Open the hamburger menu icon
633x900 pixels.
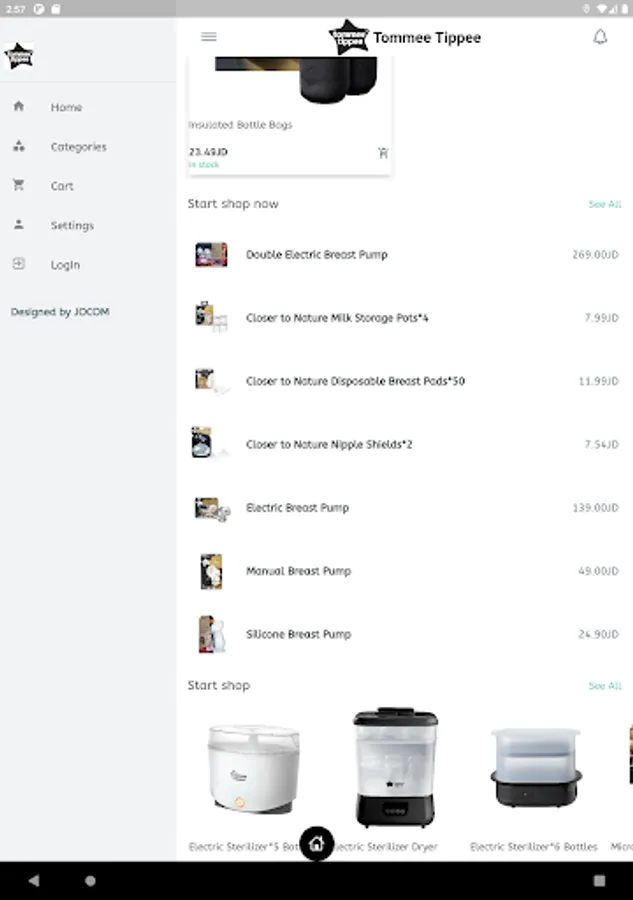[x=209, y=37]
